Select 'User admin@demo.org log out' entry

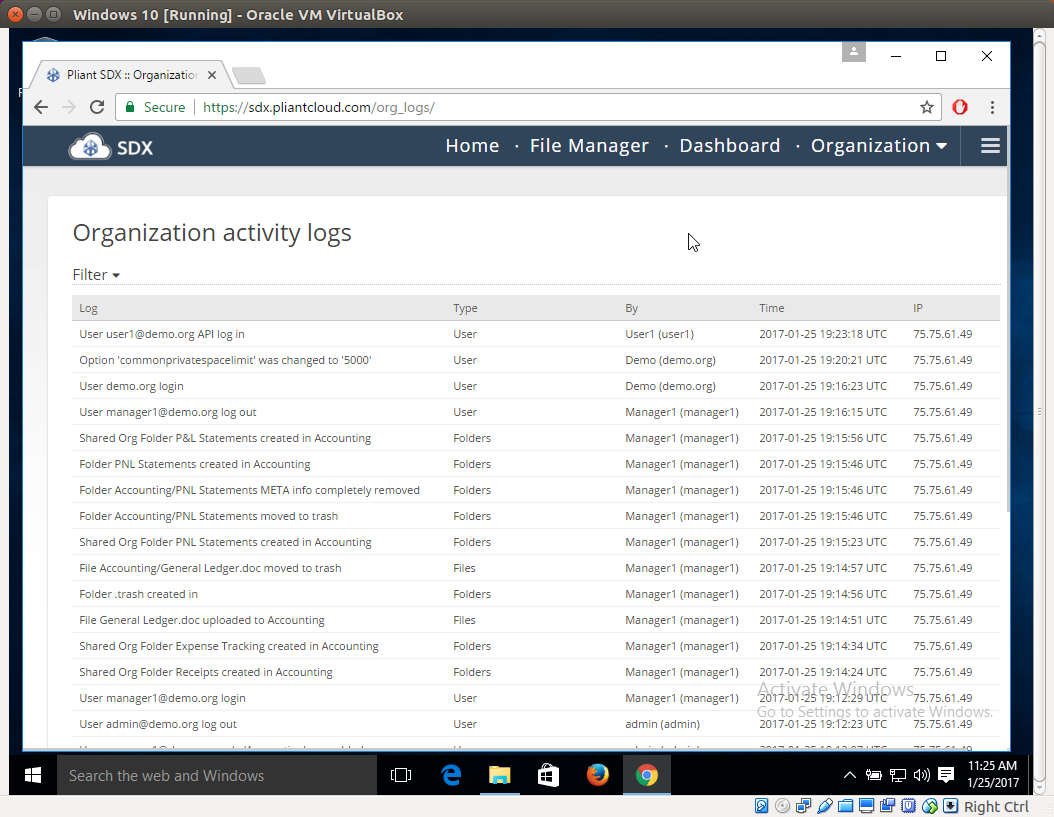[x=536, y=724]
